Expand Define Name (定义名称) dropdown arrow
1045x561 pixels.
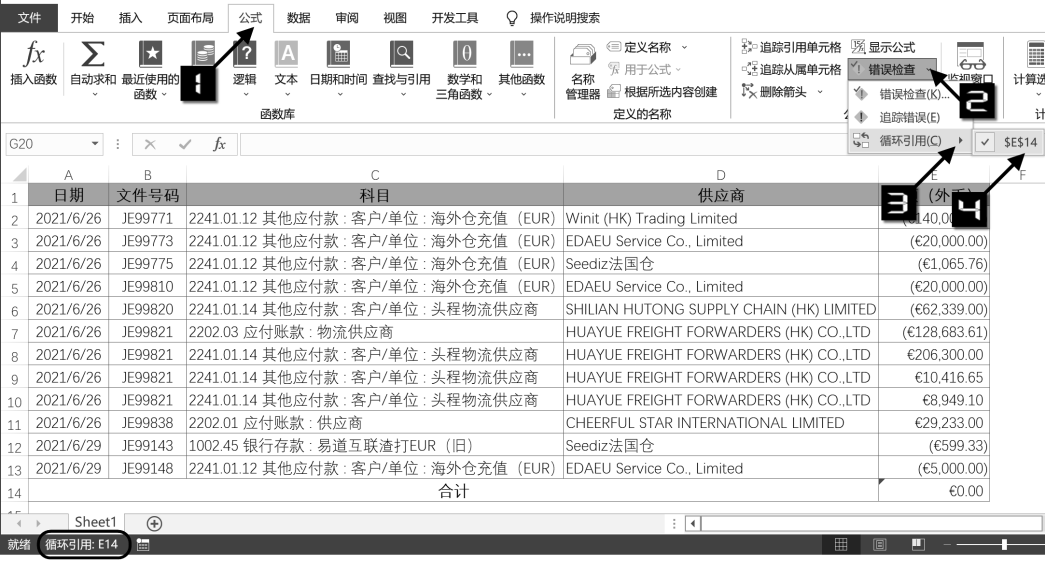coord(684,47)
